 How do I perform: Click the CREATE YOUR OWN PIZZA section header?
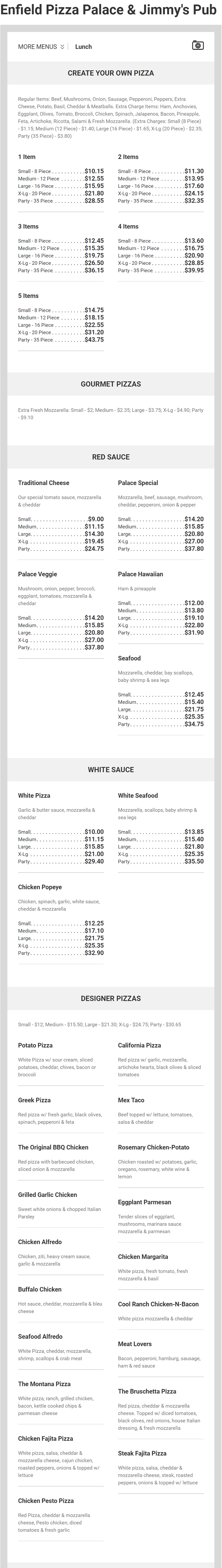[x=111, y=73]
